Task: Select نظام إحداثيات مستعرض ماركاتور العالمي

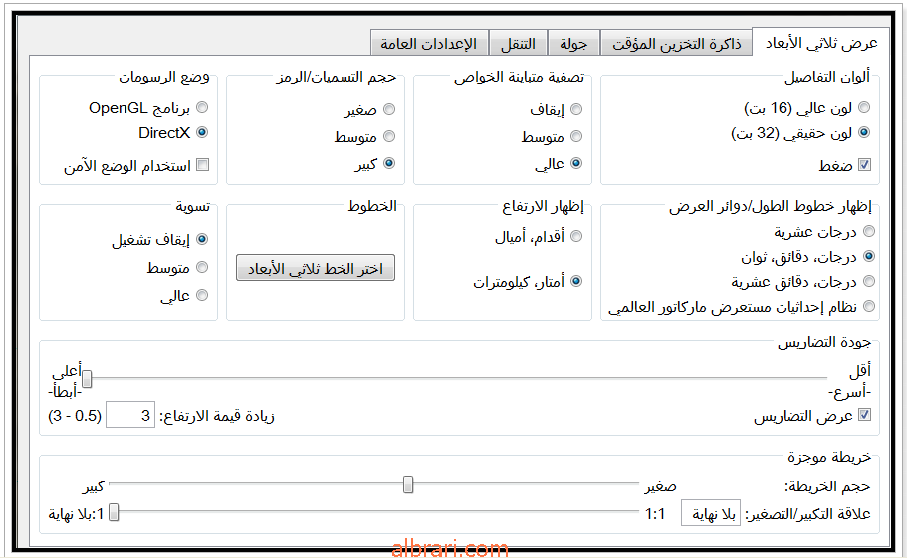Action: 869,306
